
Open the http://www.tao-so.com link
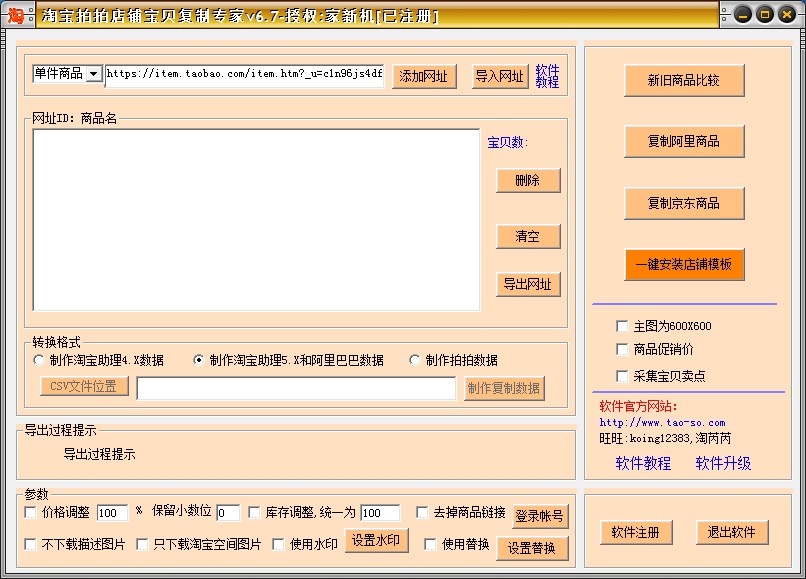tap(661, 421)
